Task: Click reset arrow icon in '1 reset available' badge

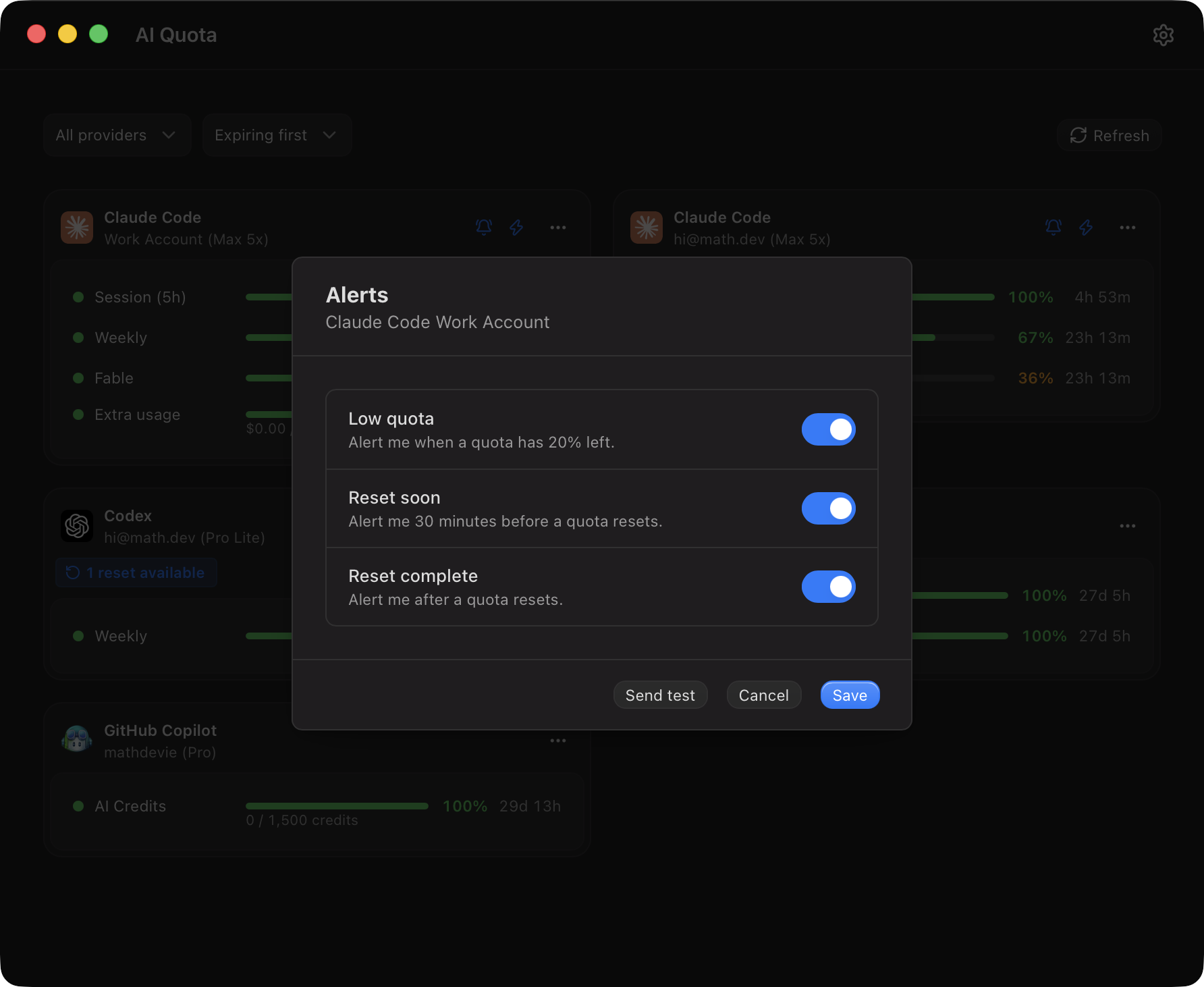Action: 73,572
